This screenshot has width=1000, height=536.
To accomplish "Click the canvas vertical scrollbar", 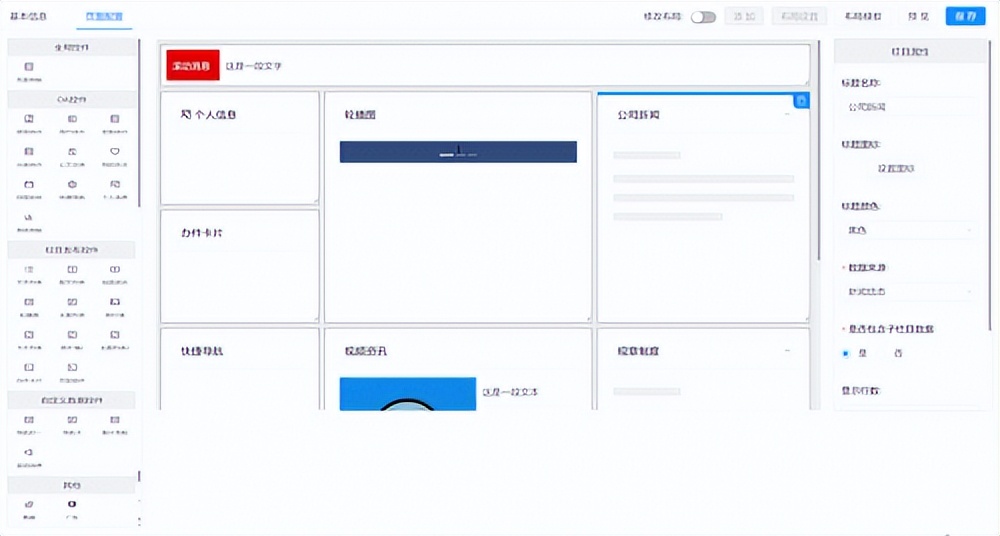I will click(x=819, y=150).
